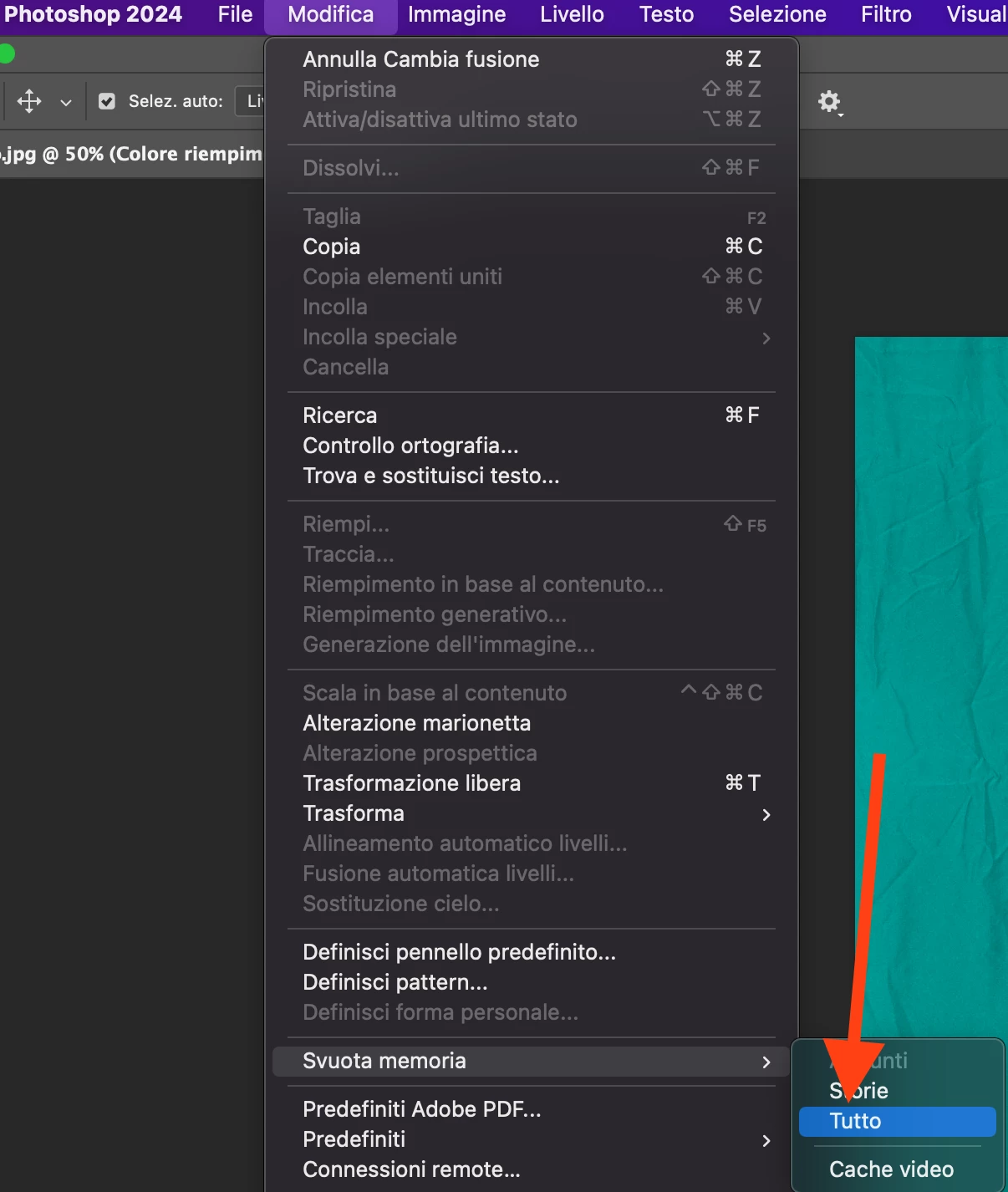Expand the Trasforma submenu
The width and height of the screenshot is (1008, 1192).
pos(532,813)
